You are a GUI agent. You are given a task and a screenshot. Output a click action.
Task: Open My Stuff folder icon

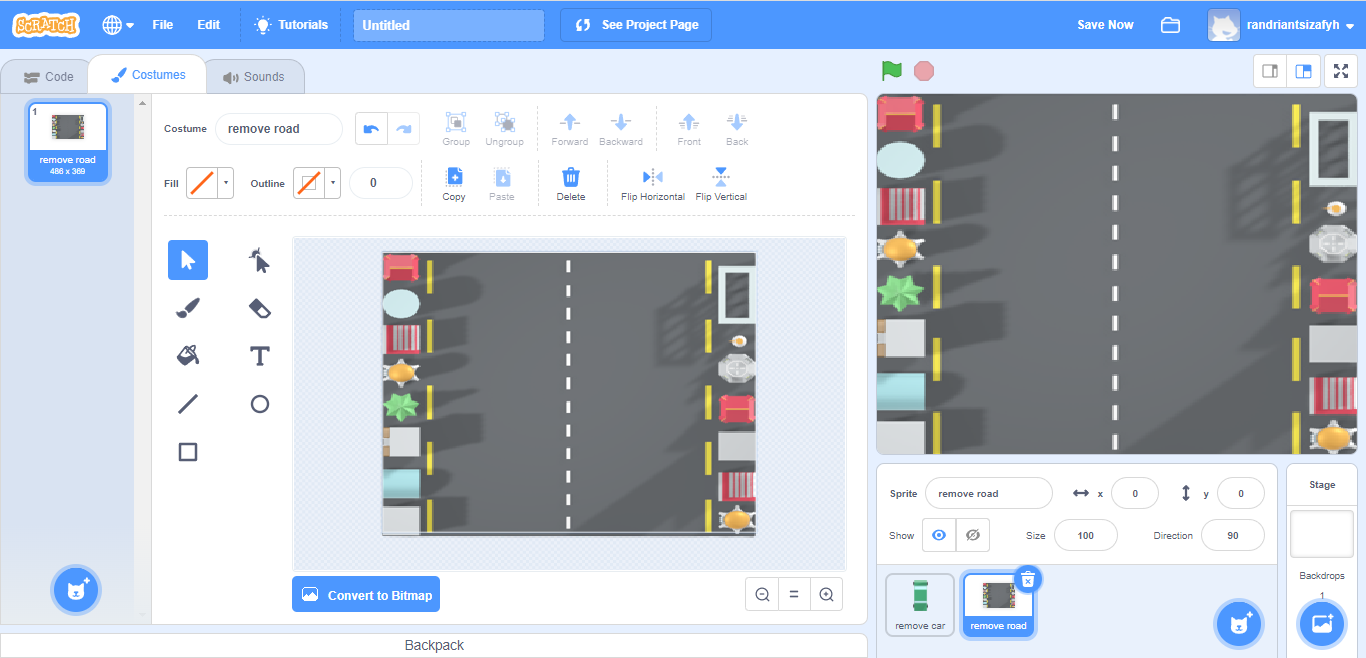(1170, 25)
